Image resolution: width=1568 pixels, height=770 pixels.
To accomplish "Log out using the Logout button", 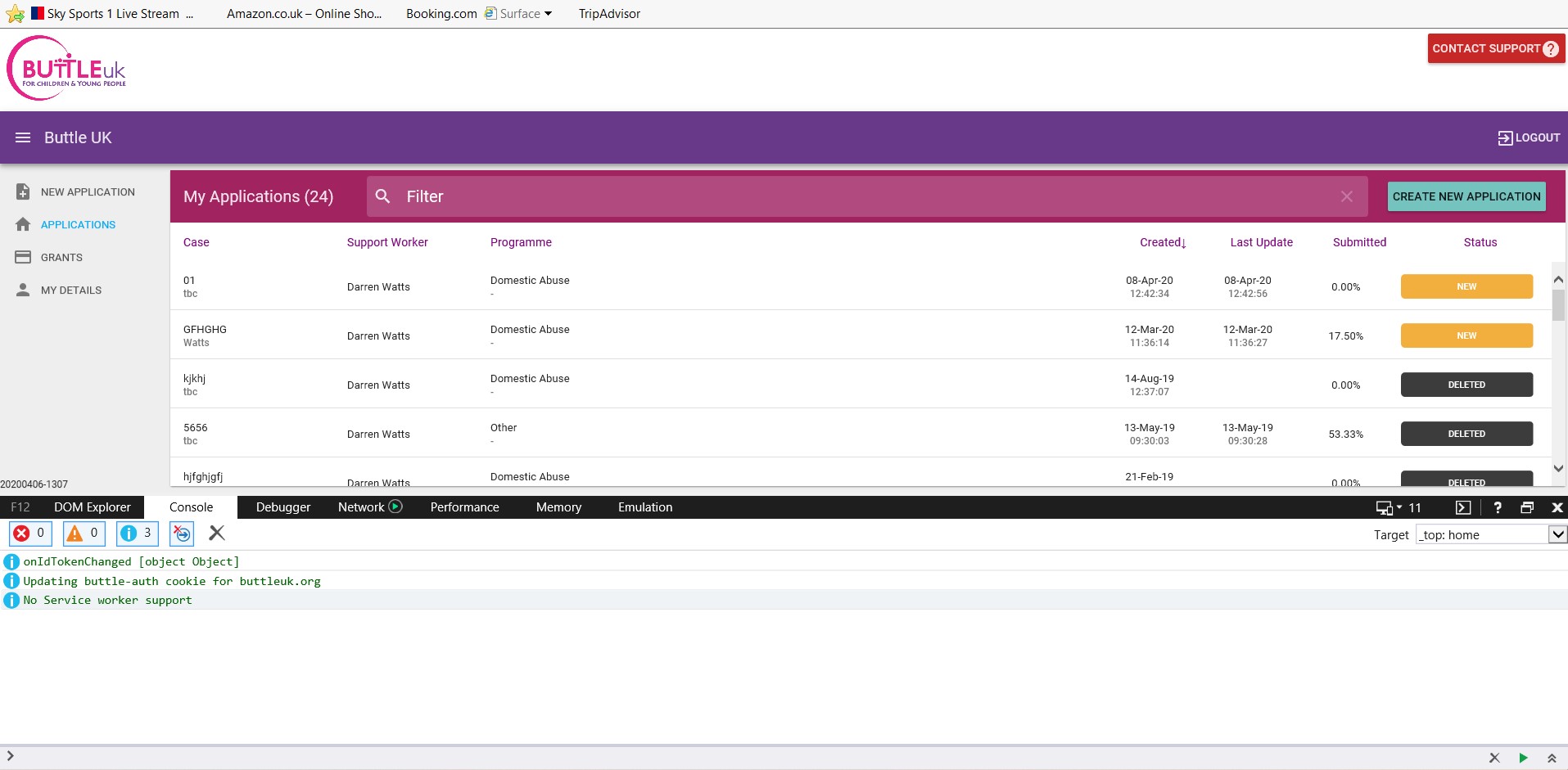I will pyautogui.click(x=1529, y=137).
